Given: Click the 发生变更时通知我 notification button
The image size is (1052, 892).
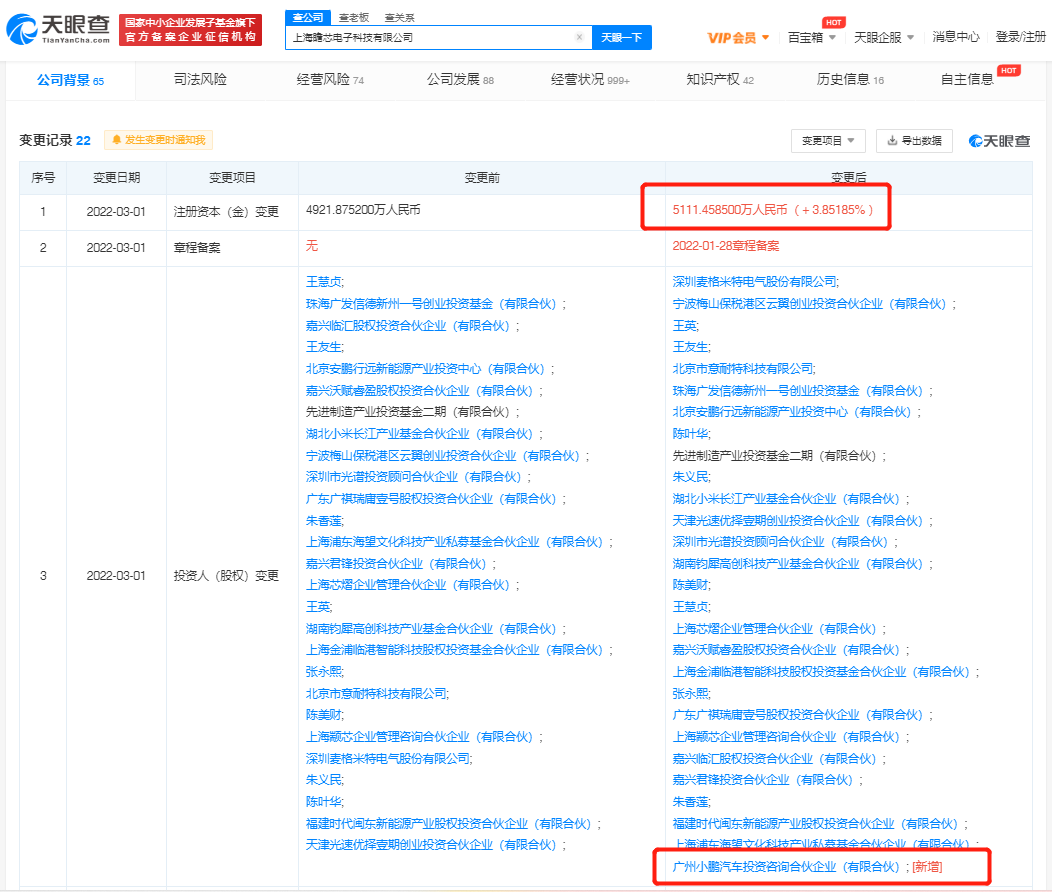Looking at the screenshot, I should point(158,140).
